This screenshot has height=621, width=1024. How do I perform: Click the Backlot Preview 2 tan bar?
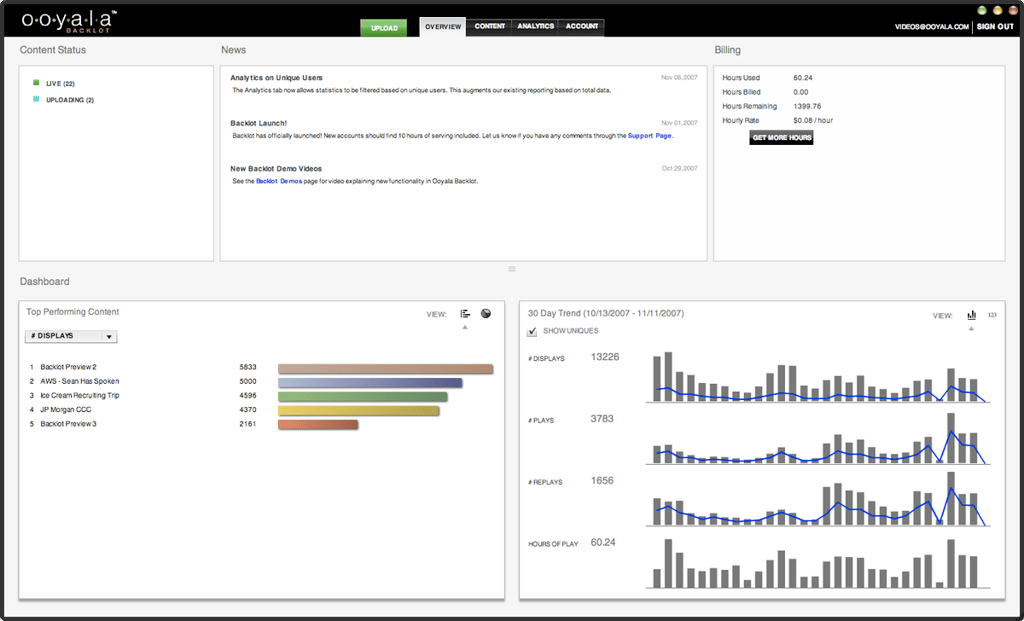pyautogui.click(x=385, y=369)
